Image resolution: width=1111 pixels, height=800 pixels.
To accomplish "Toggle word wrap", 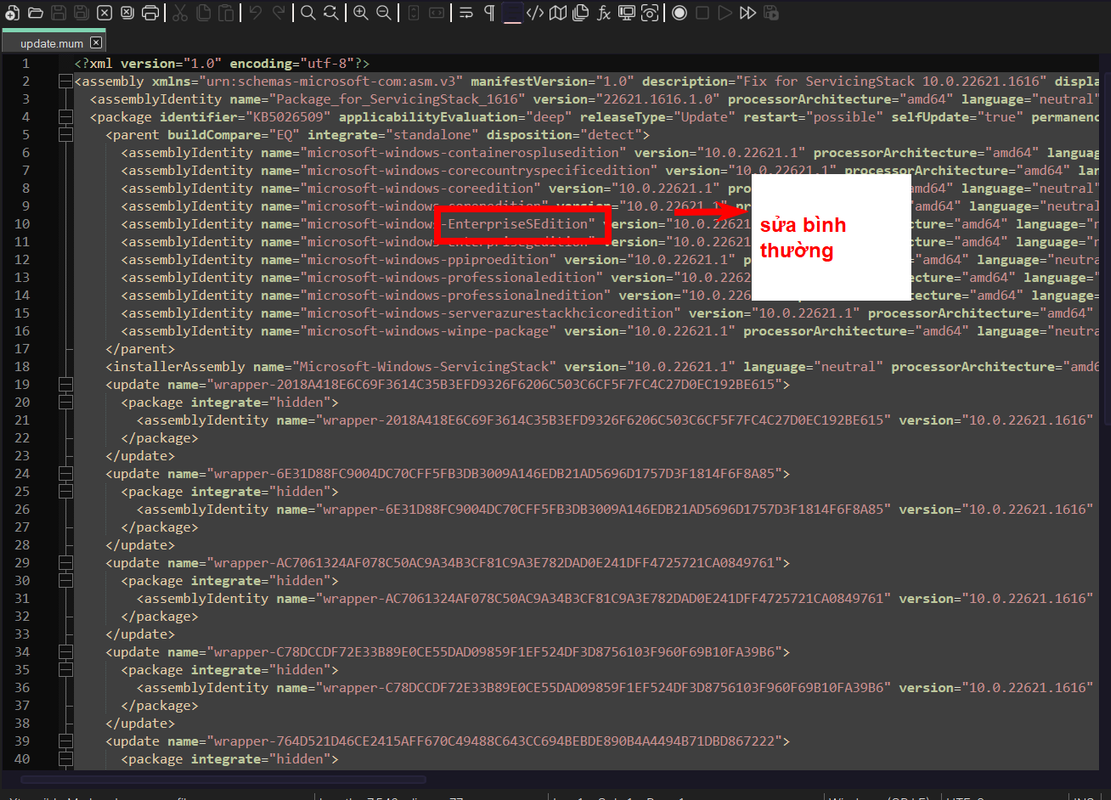I will pyautogui.click(x=466, y=13).
